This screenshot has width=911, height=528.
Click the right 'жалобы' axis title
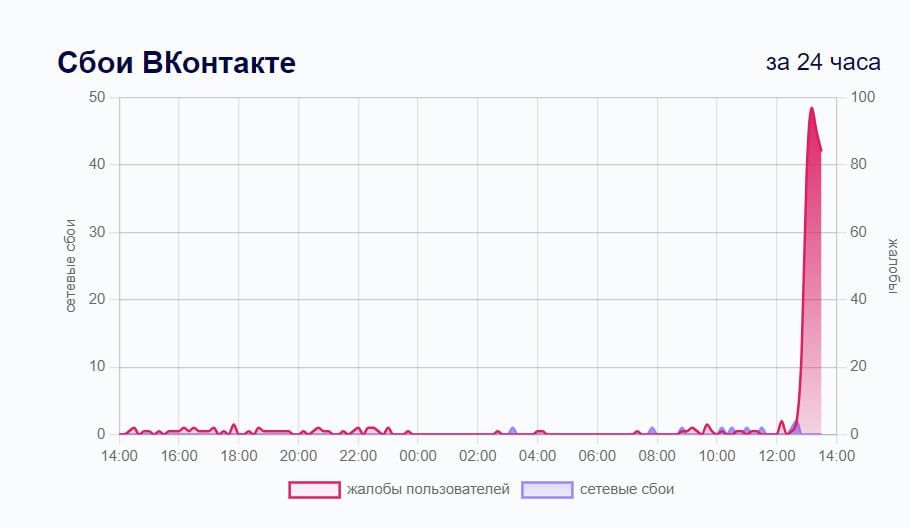click(893, 265)
